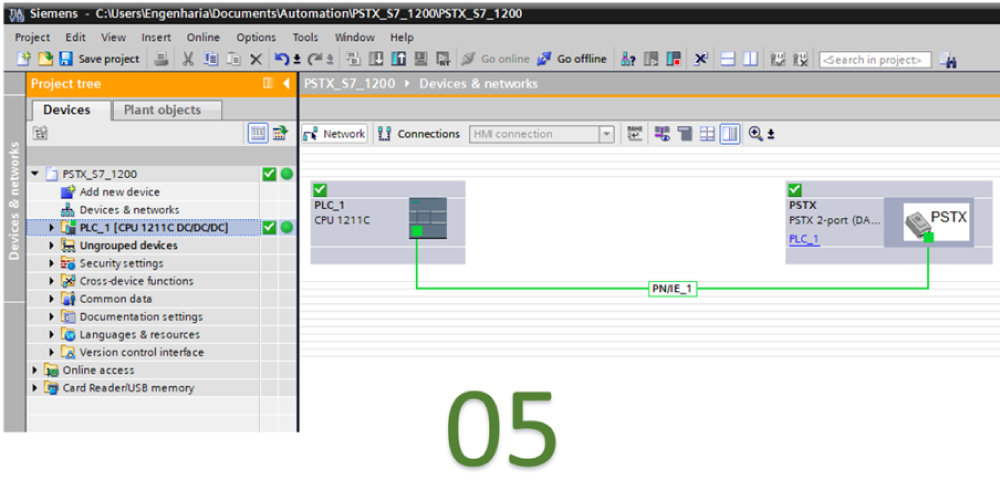The height and width of the screenshot is (490, 1000).
Task: Click the Undo arrow icon
Action: click(283, 59)
